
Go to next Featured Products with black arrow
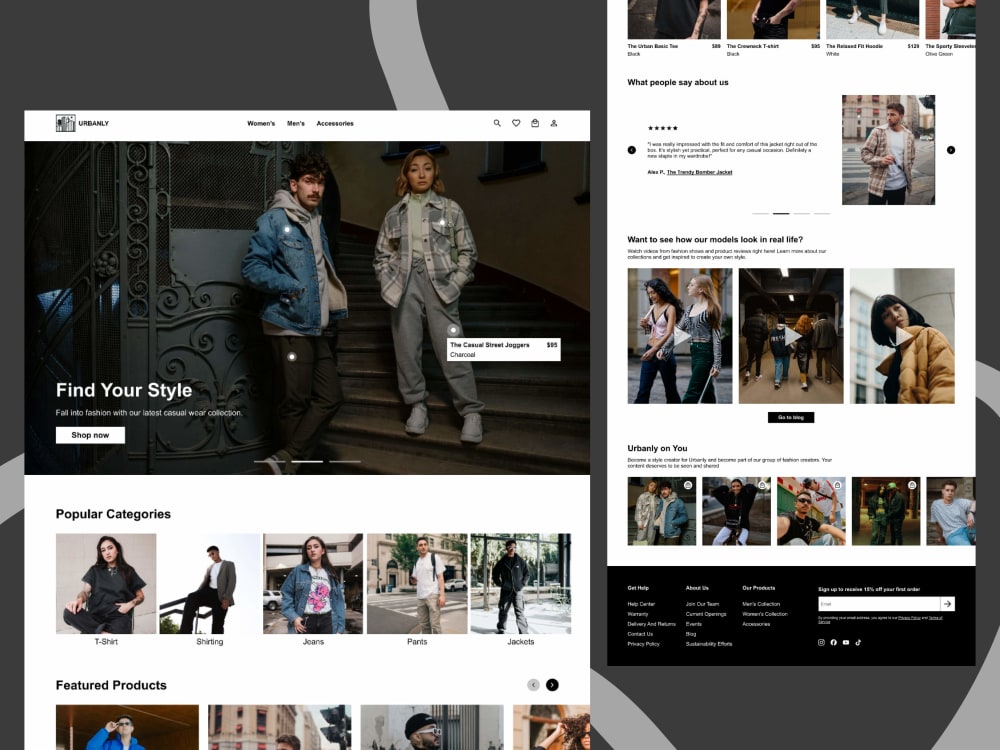coord(552,684)
